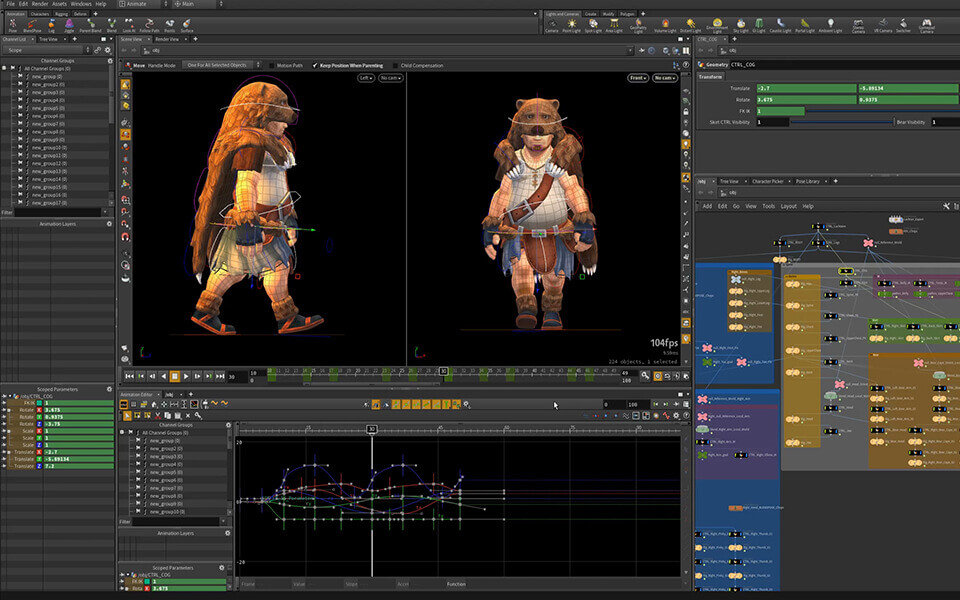Select the Pose shelf tool
Screen dimensions: 960x600
pos(12,25)
